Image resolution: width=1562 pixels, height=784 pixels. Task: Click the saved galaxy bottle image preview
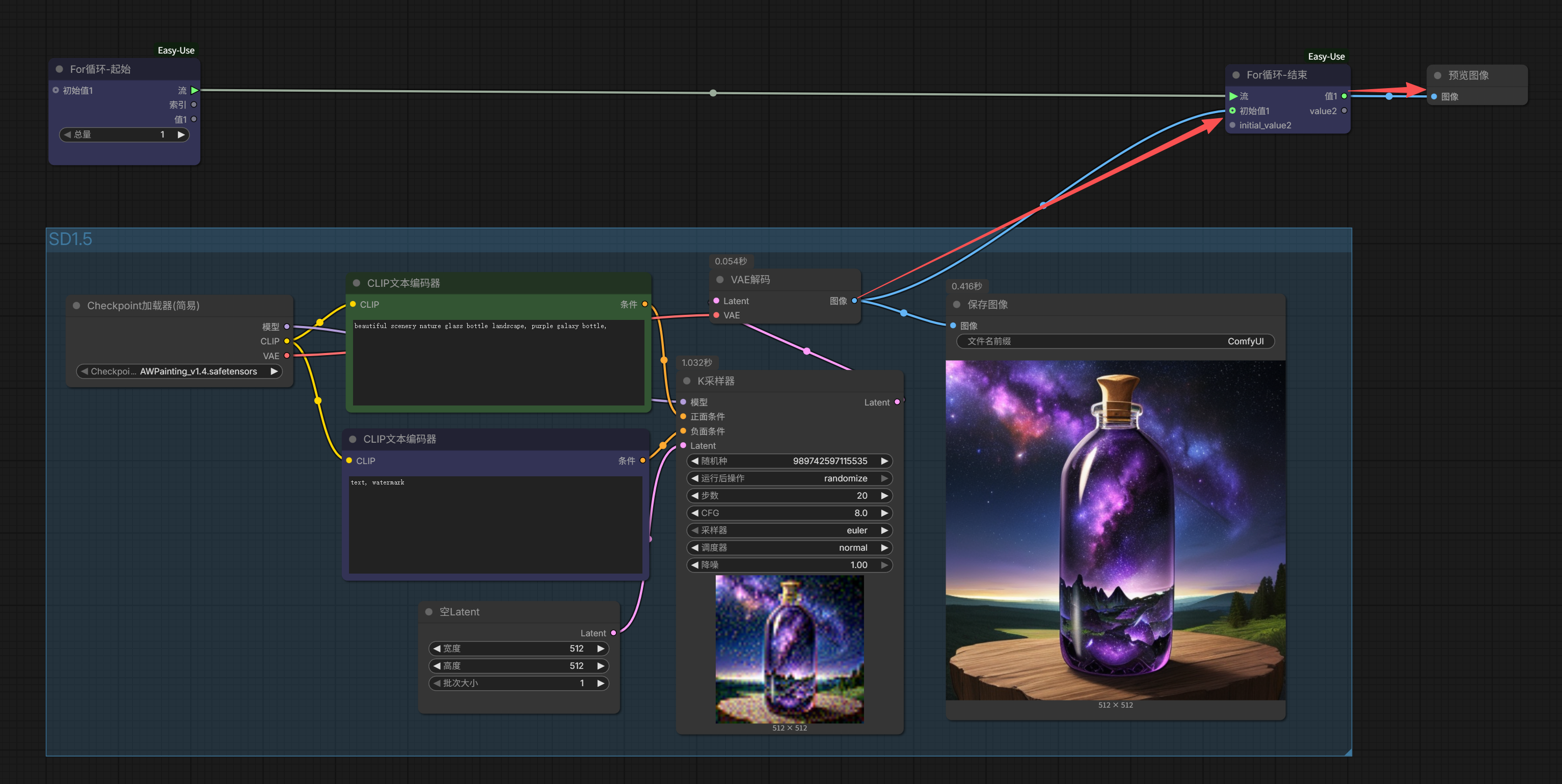(1115, 530)
